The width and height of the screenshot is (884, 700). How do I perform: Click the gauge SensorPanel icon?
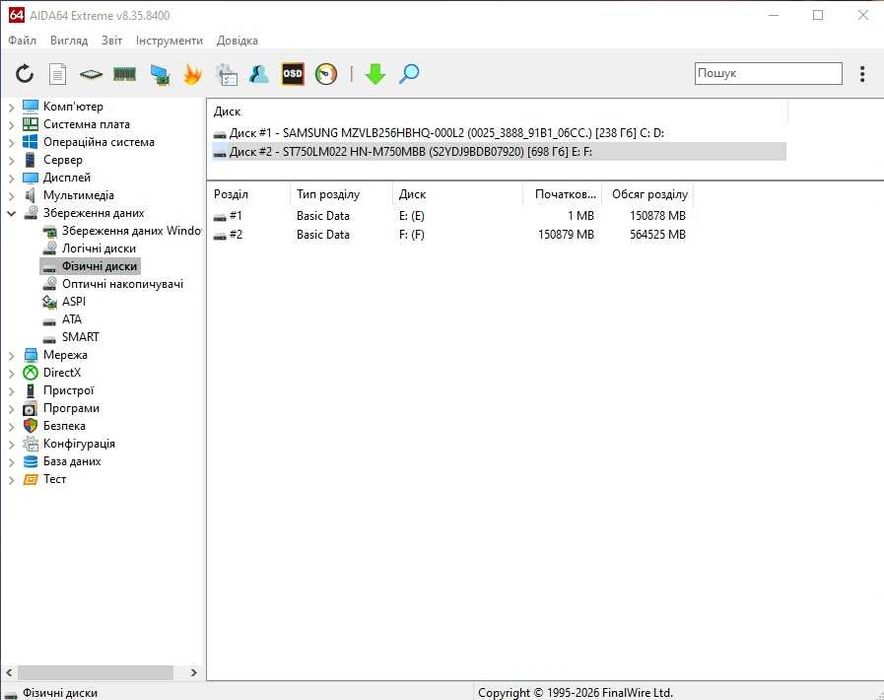click(x=326, y=74)
